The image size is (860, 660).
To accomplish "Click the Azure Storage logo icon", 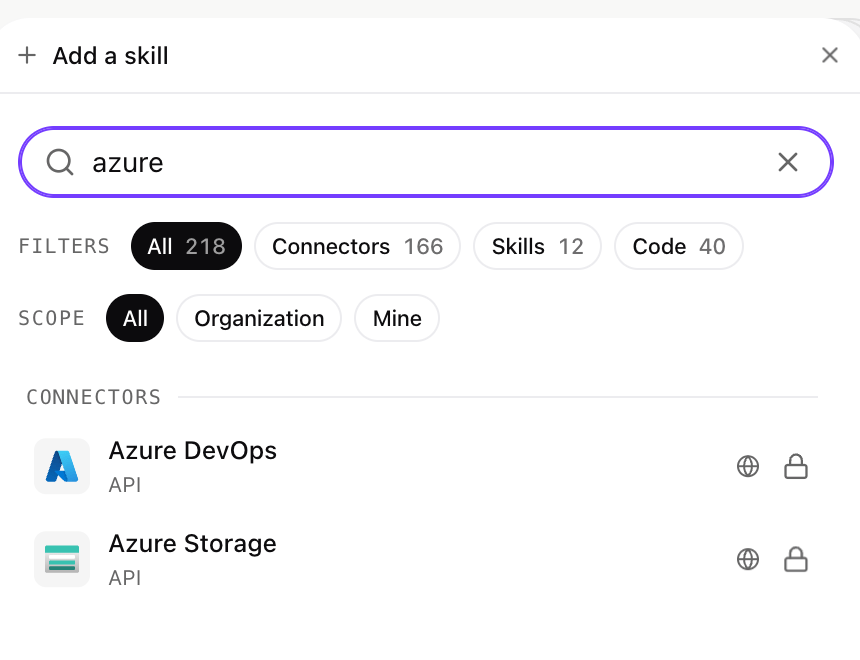I will (x=62, y=559).
